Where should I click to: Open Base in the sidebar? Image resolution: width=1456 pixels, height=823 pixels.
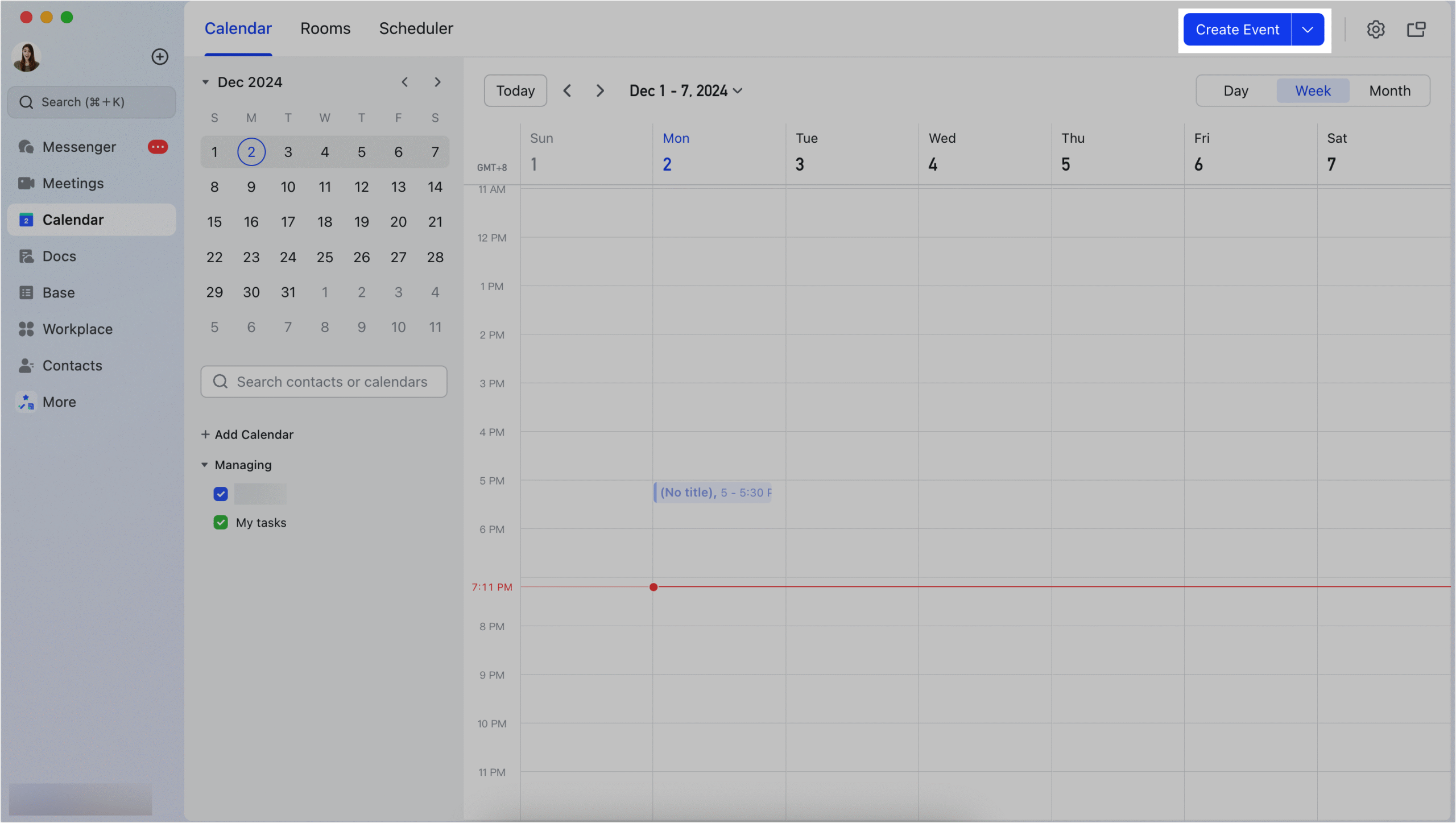coord(91,292)
